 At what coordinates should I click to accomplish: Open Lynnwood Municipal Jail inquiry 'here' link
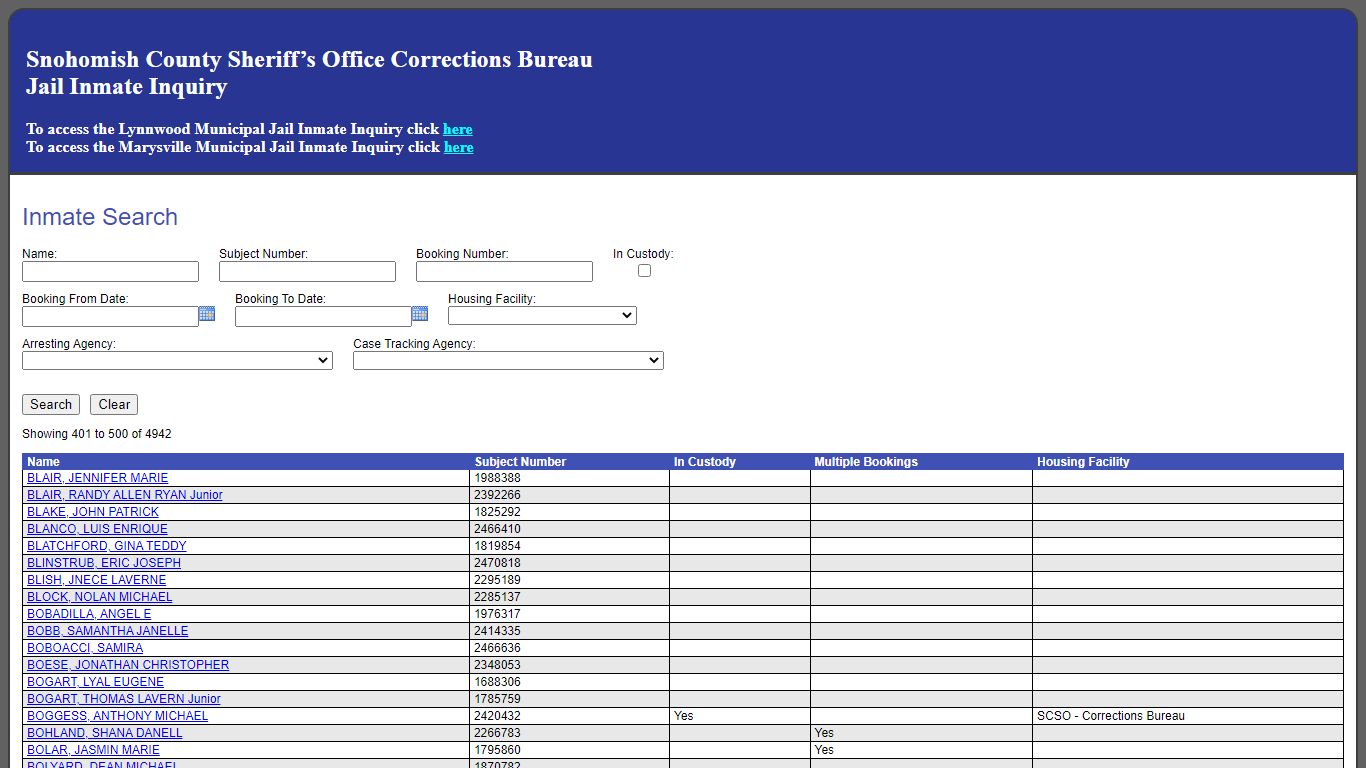coord(458,129)
